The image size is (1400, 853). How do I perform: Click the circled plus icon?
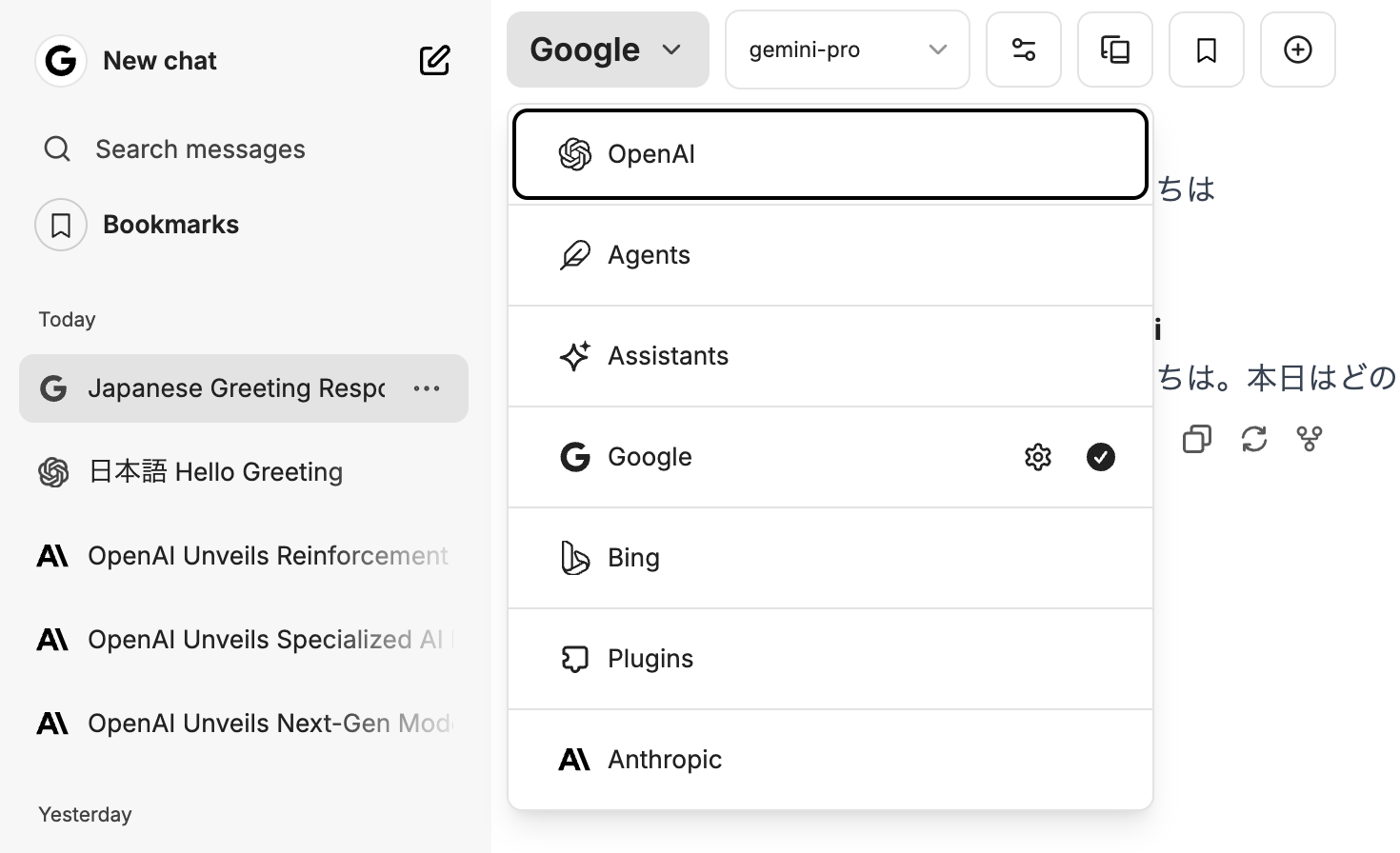[x=1298, y=50]
